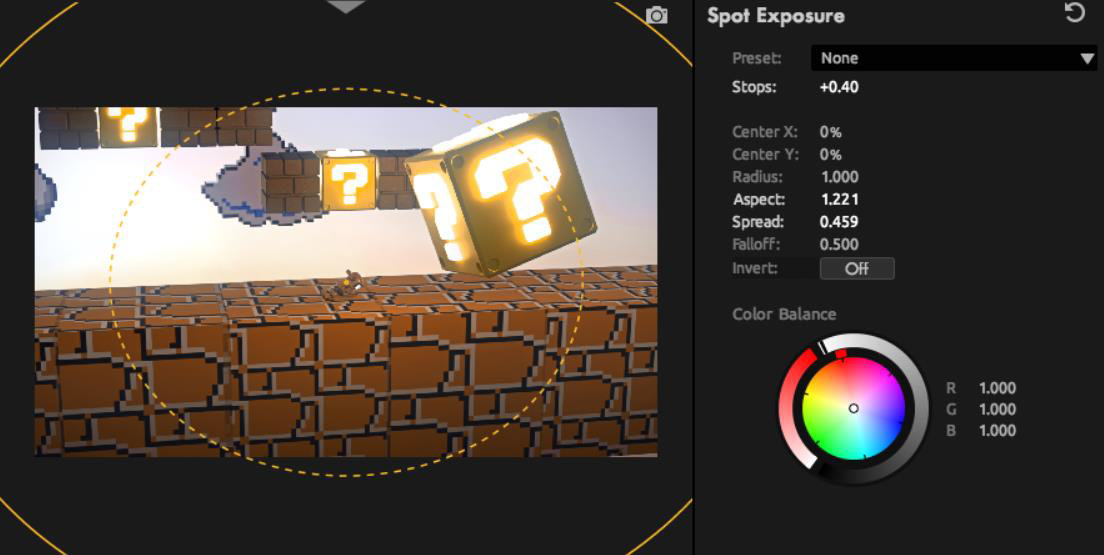
Task: Click the Aspect value 1.221
Action: click(x=839, y=199)
